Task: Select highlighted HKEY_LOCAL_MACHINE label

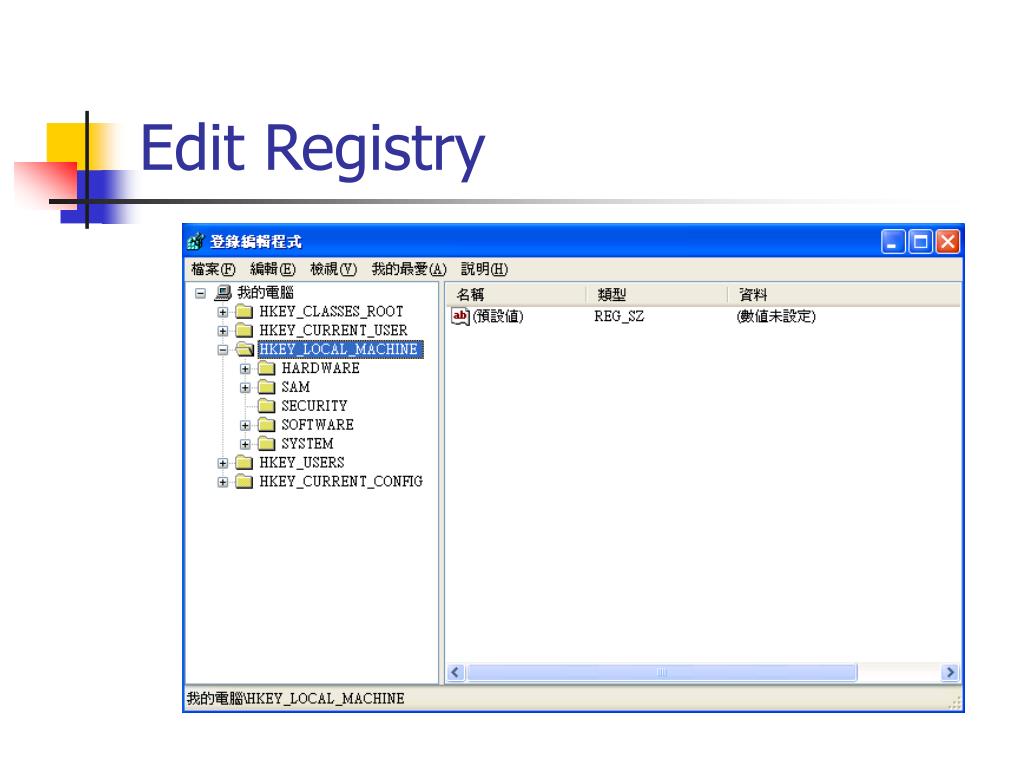Action: click(340, 349)
